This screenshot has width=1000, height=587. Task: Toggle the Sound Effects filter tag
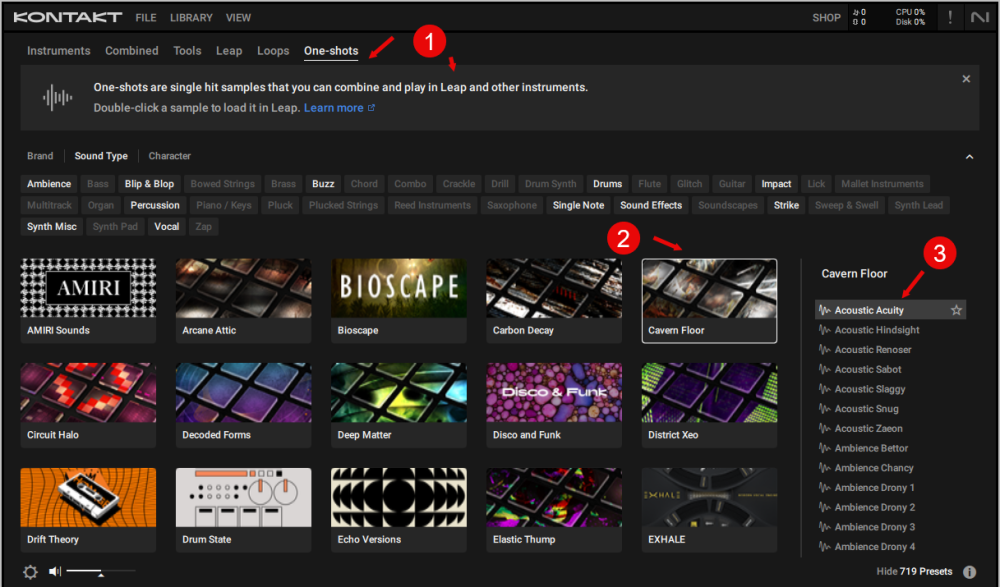[x=651, y=205]
